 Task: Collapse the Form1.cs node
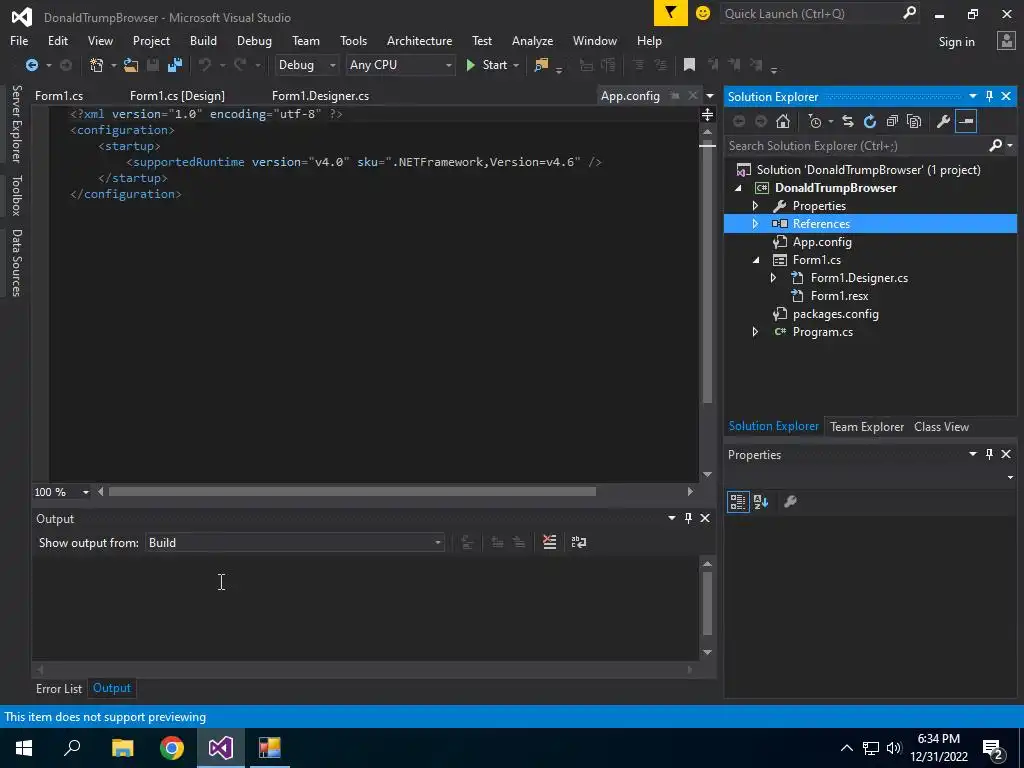tap(756, 260)
